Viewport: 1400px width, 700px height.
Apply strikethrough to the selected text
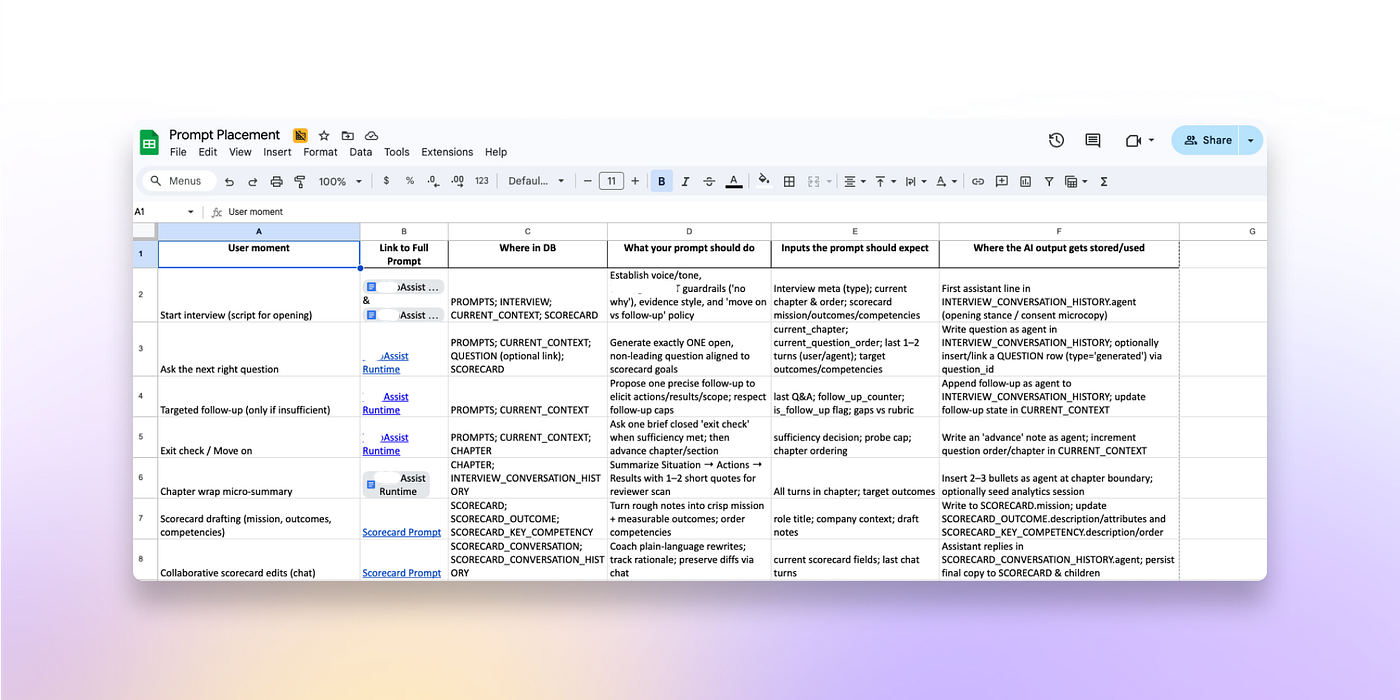pyautogui.click(x=709, y=181)
